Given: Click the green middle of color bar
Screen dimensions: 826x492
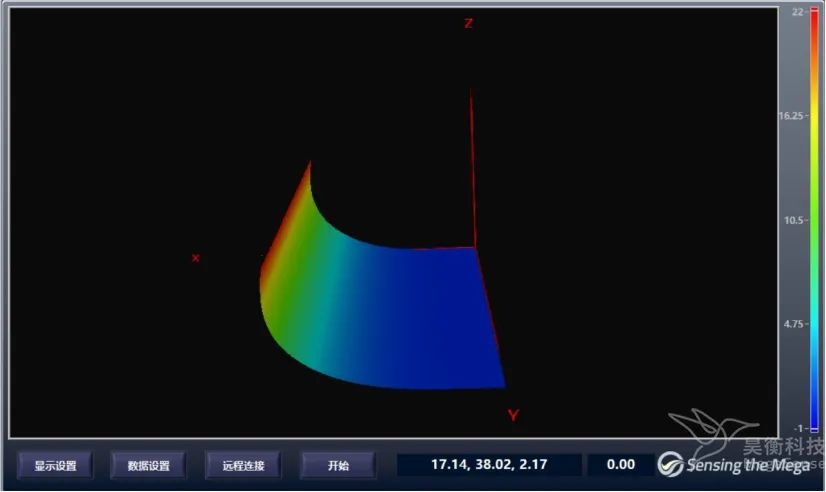Looking at the screenshot, I should [813, 220].
